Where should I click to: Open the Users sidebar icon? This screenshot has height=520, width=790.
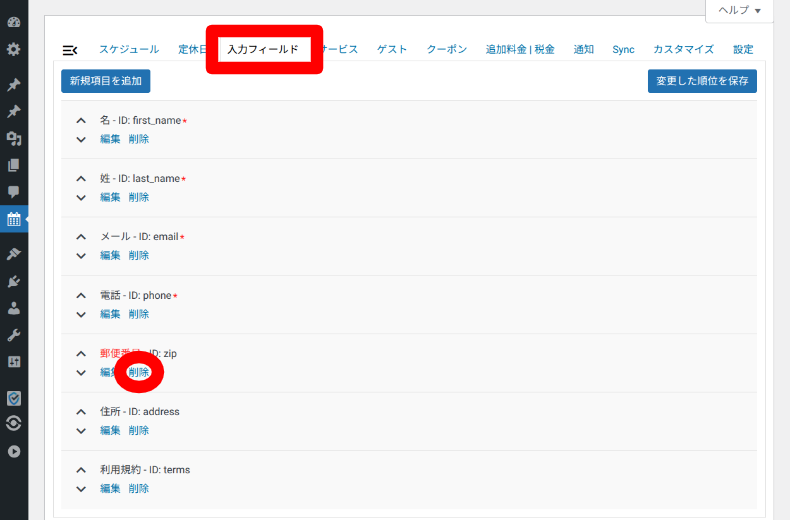click(14, 308)
